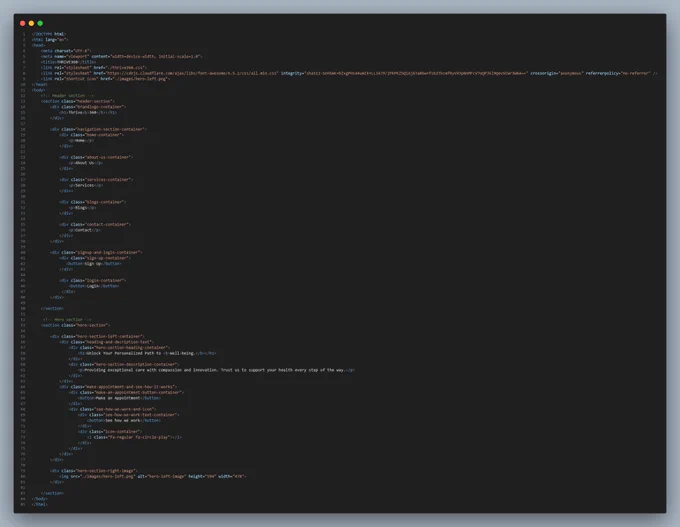Click the paragraph containing Services
680x527 pixels.
point(86,185)
